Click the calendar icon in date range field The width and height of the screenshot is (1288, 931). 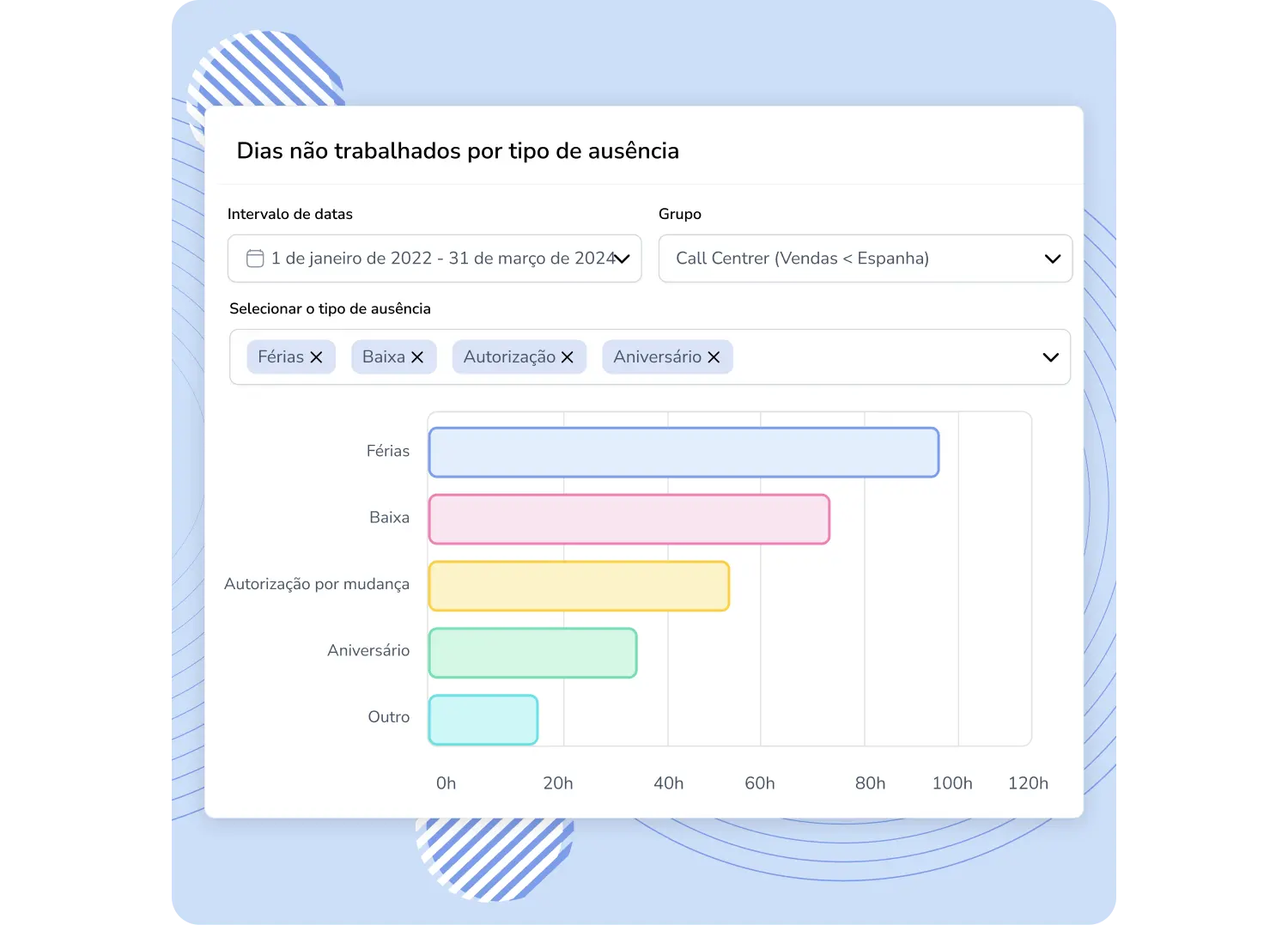(255, 259)
